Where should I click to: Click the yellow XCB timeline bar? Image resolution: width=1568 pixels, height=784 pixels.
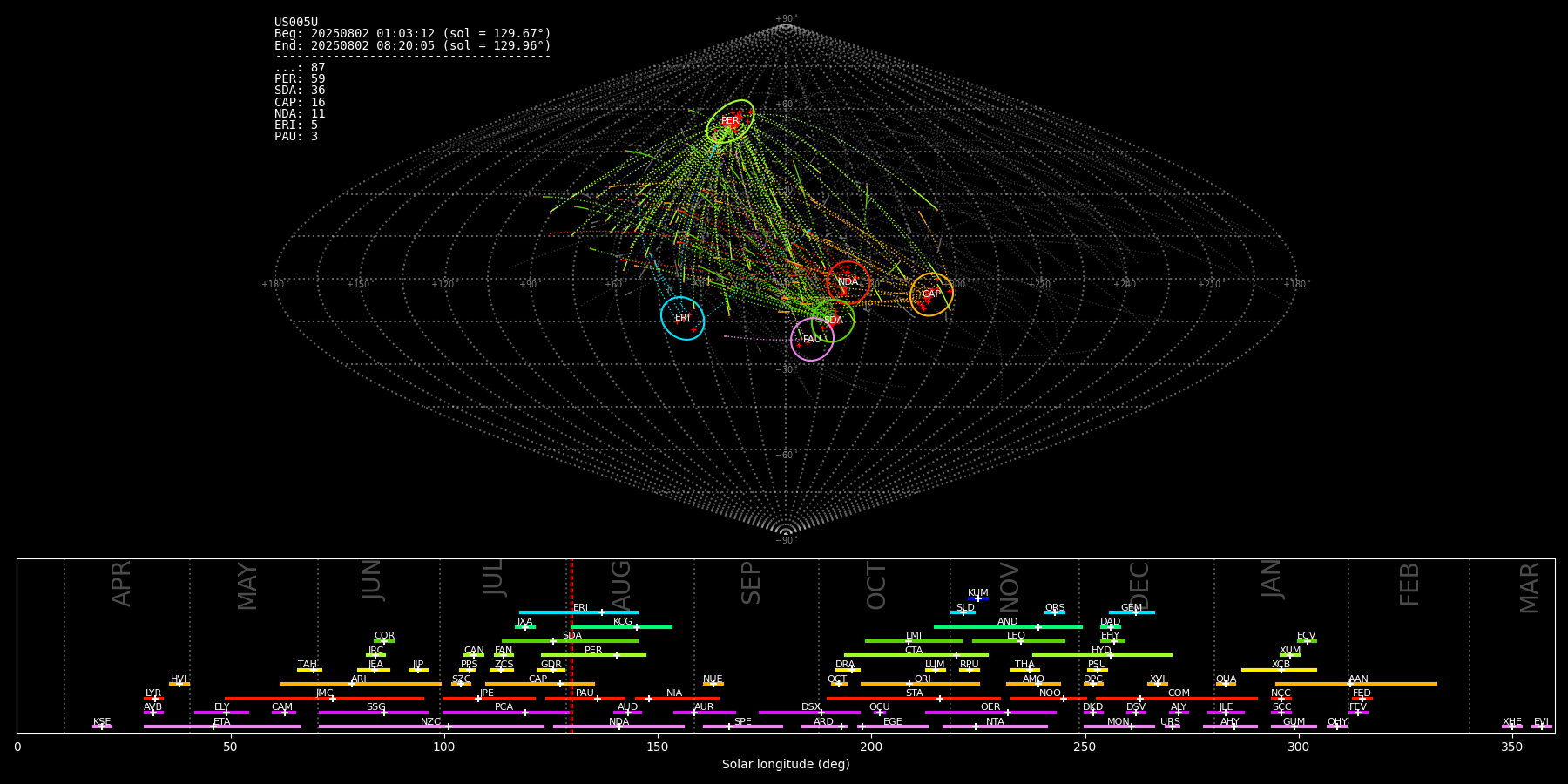click(x=1279, y=670)
